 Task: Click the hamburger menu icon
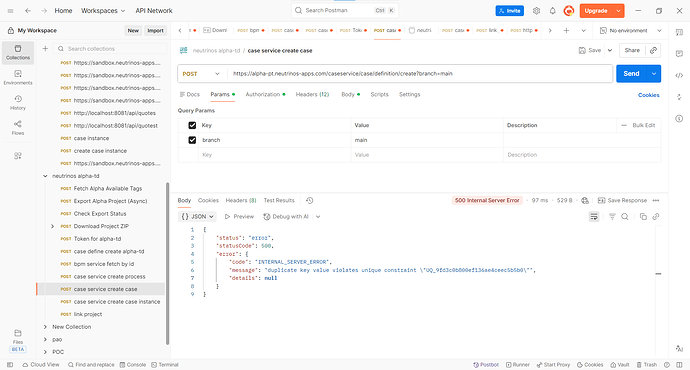(x=11, y=11)
